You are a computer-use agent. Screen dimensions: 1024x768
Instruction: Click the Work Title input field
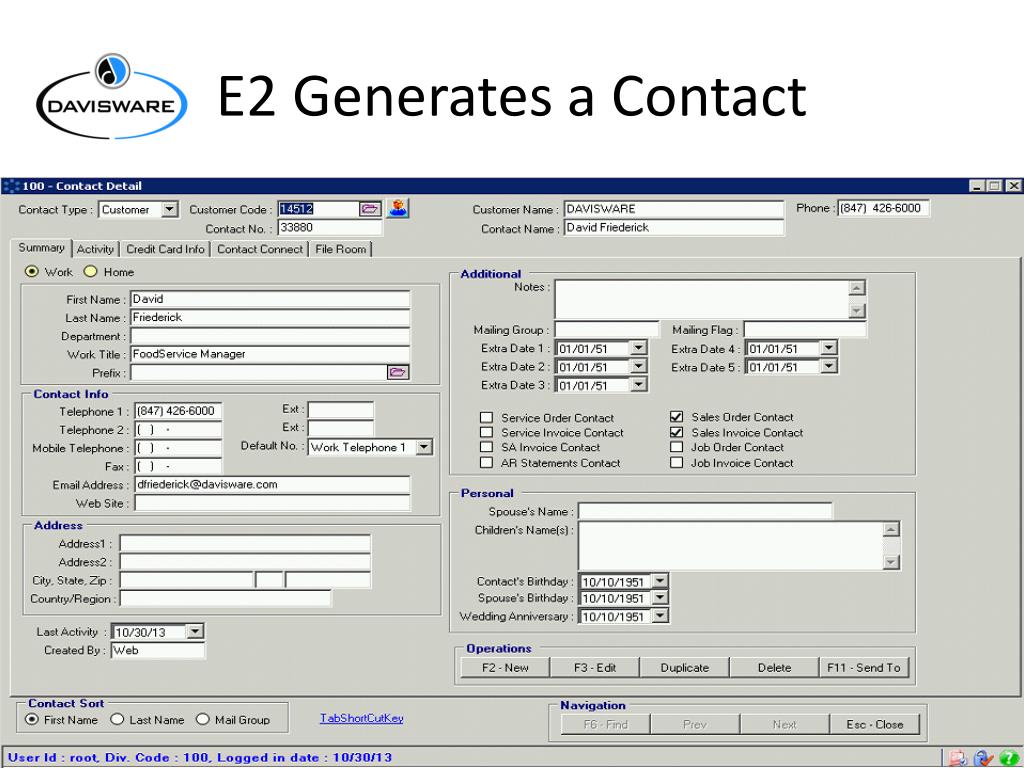pyautogui.click(x=270, y=354)
